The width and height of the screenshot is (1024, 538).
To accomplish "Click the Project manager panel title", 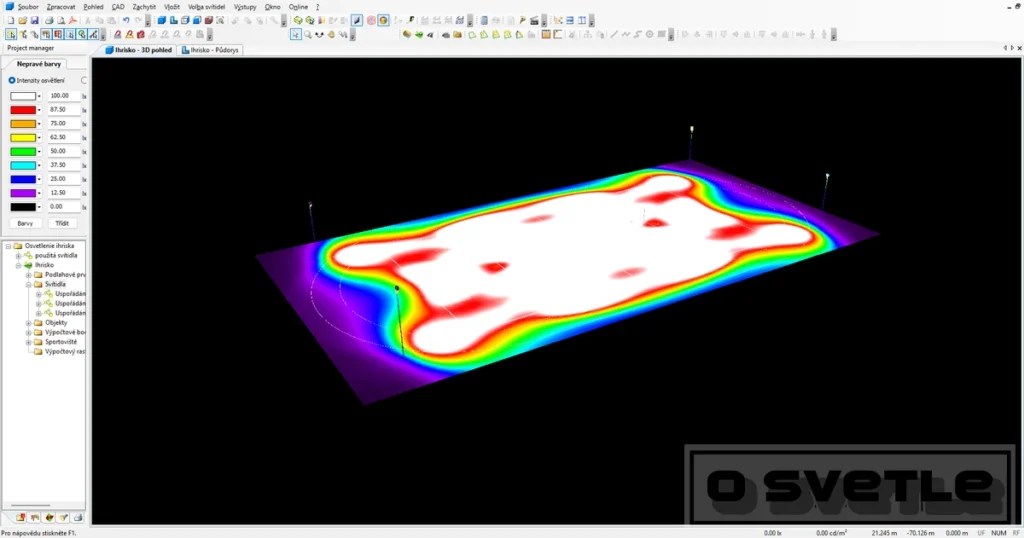I will pyautogui.click(x=30, y=48).
